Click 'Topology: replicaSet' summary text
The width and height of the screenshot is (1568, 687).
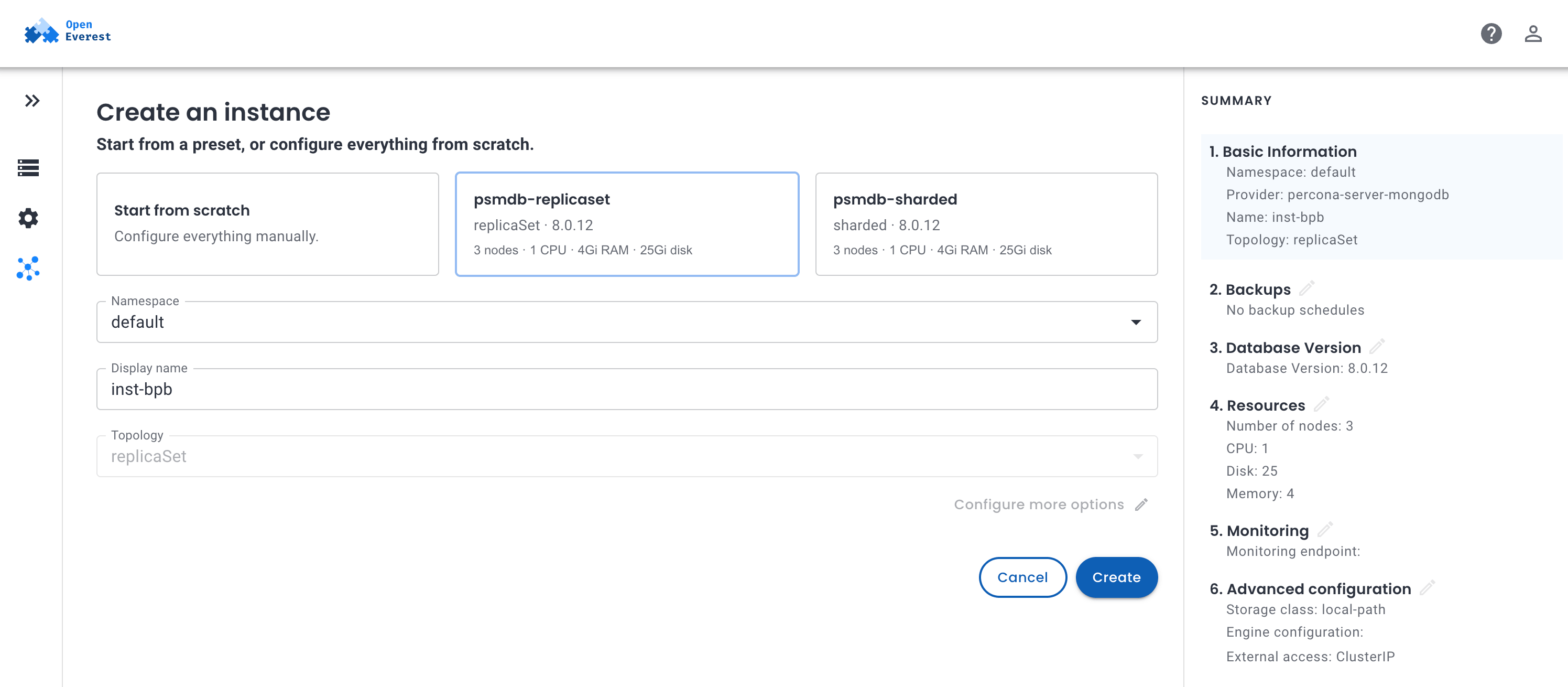point(1292,240)
